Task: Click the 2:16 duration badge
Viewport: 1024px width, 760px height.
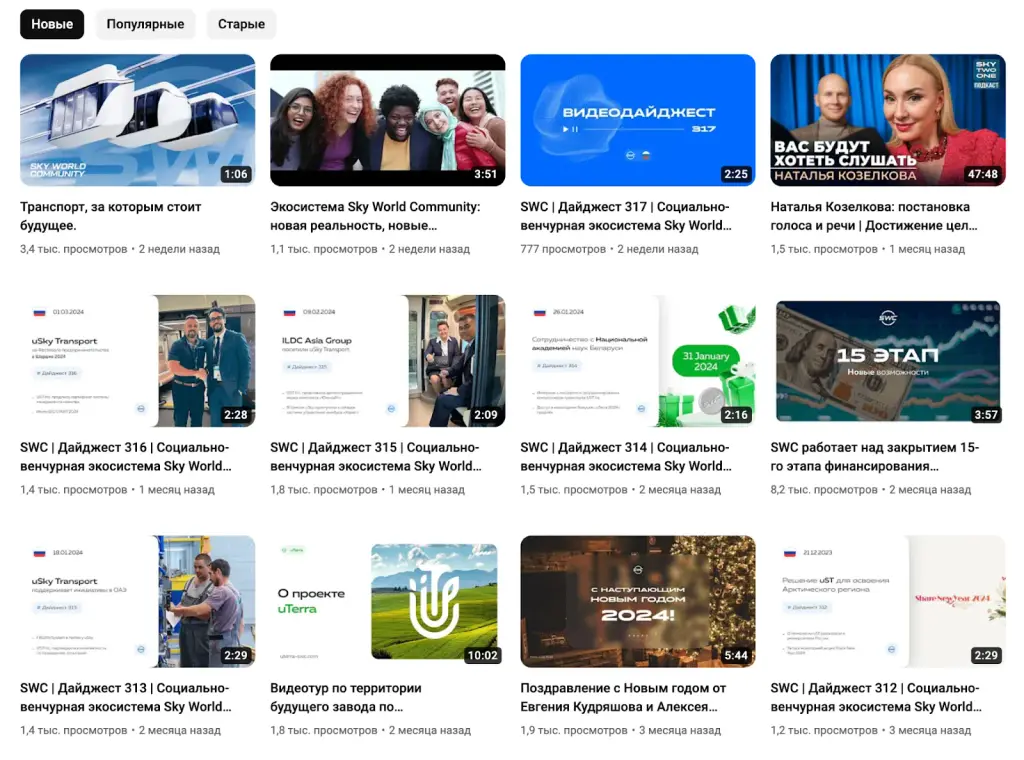Action: 735,415
